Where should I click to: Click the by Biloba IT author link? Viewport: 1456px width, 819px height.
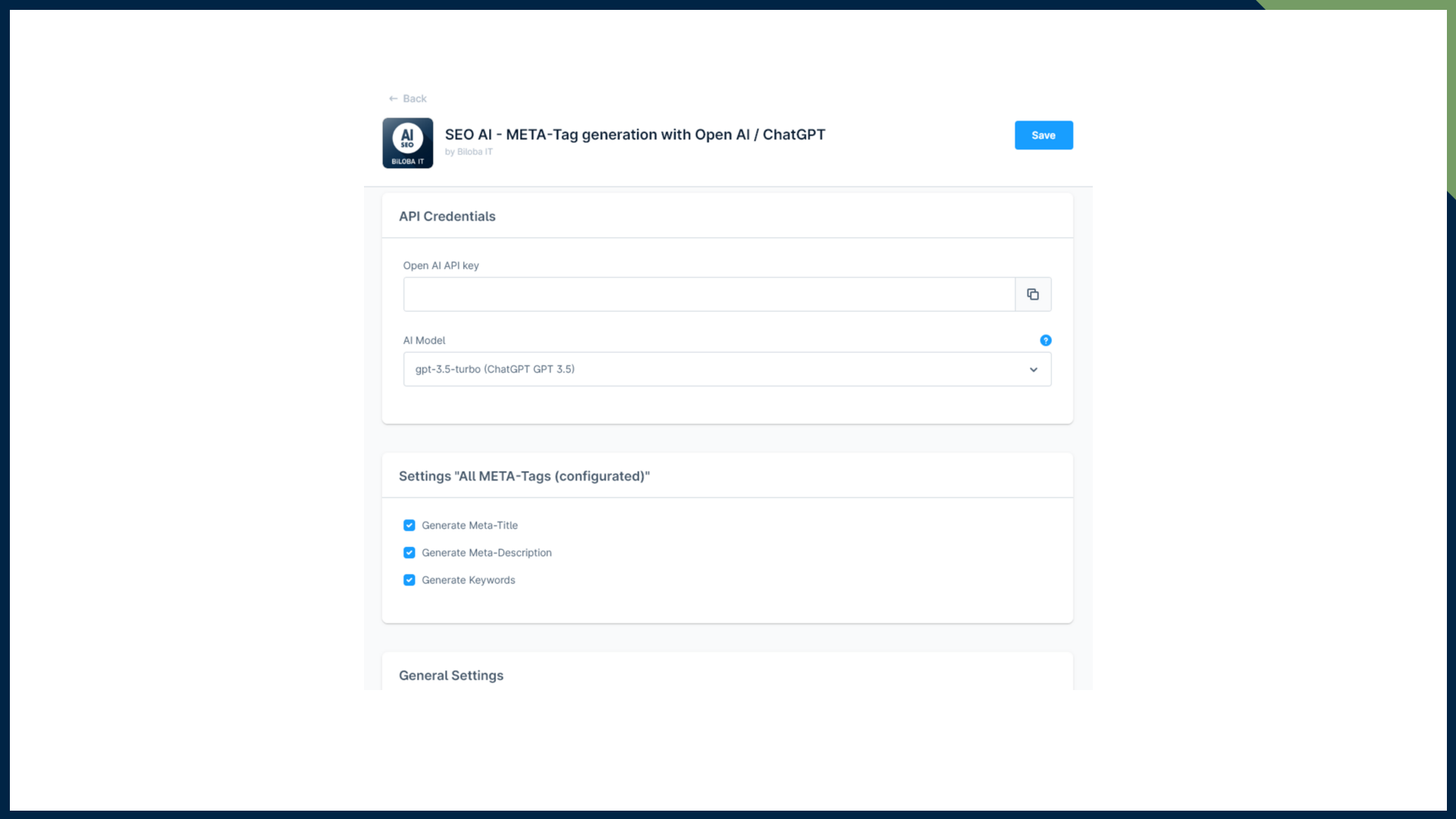click(469, 152)
